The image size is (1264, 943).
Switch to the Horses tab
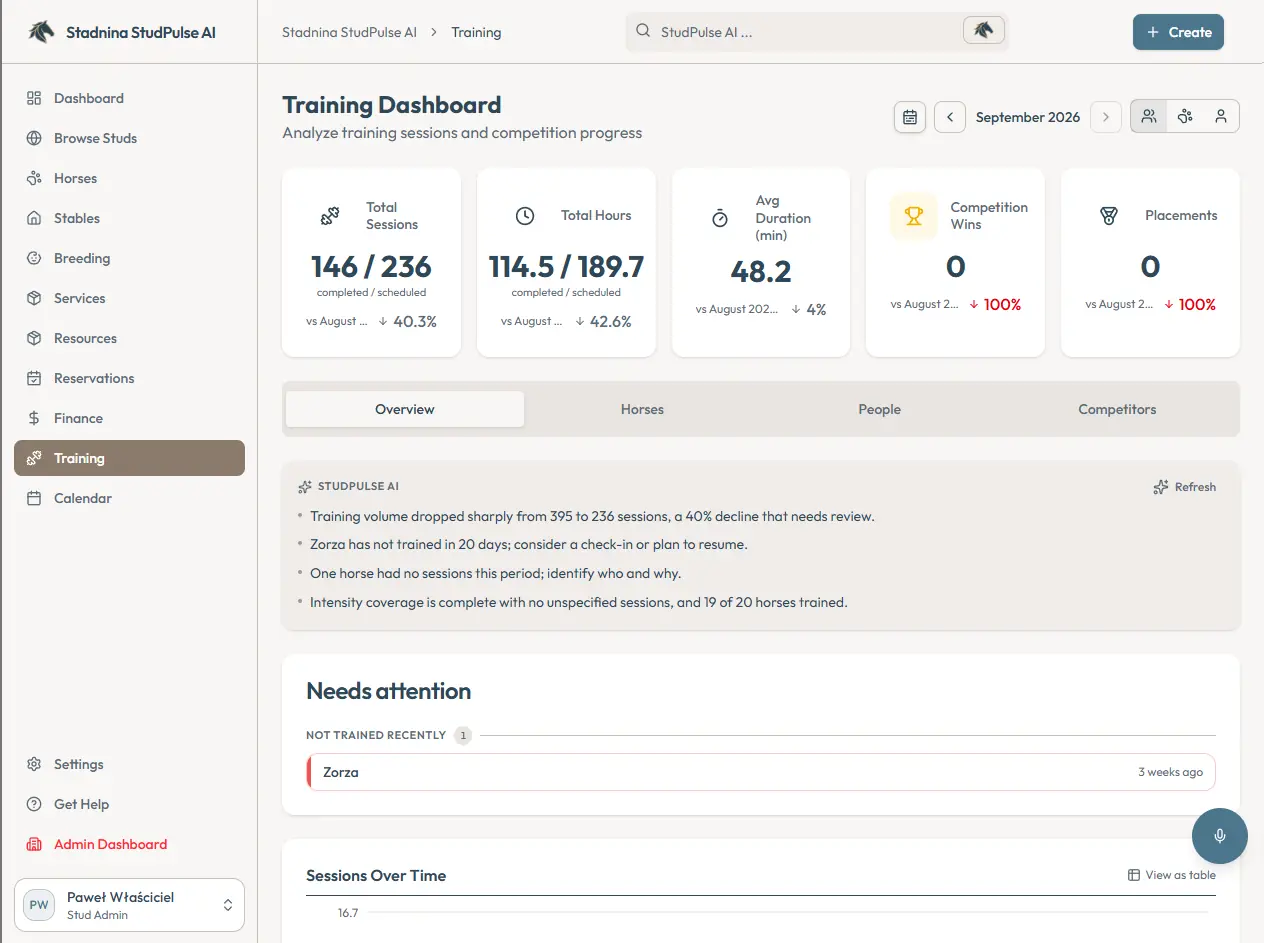tap(642, 409)
